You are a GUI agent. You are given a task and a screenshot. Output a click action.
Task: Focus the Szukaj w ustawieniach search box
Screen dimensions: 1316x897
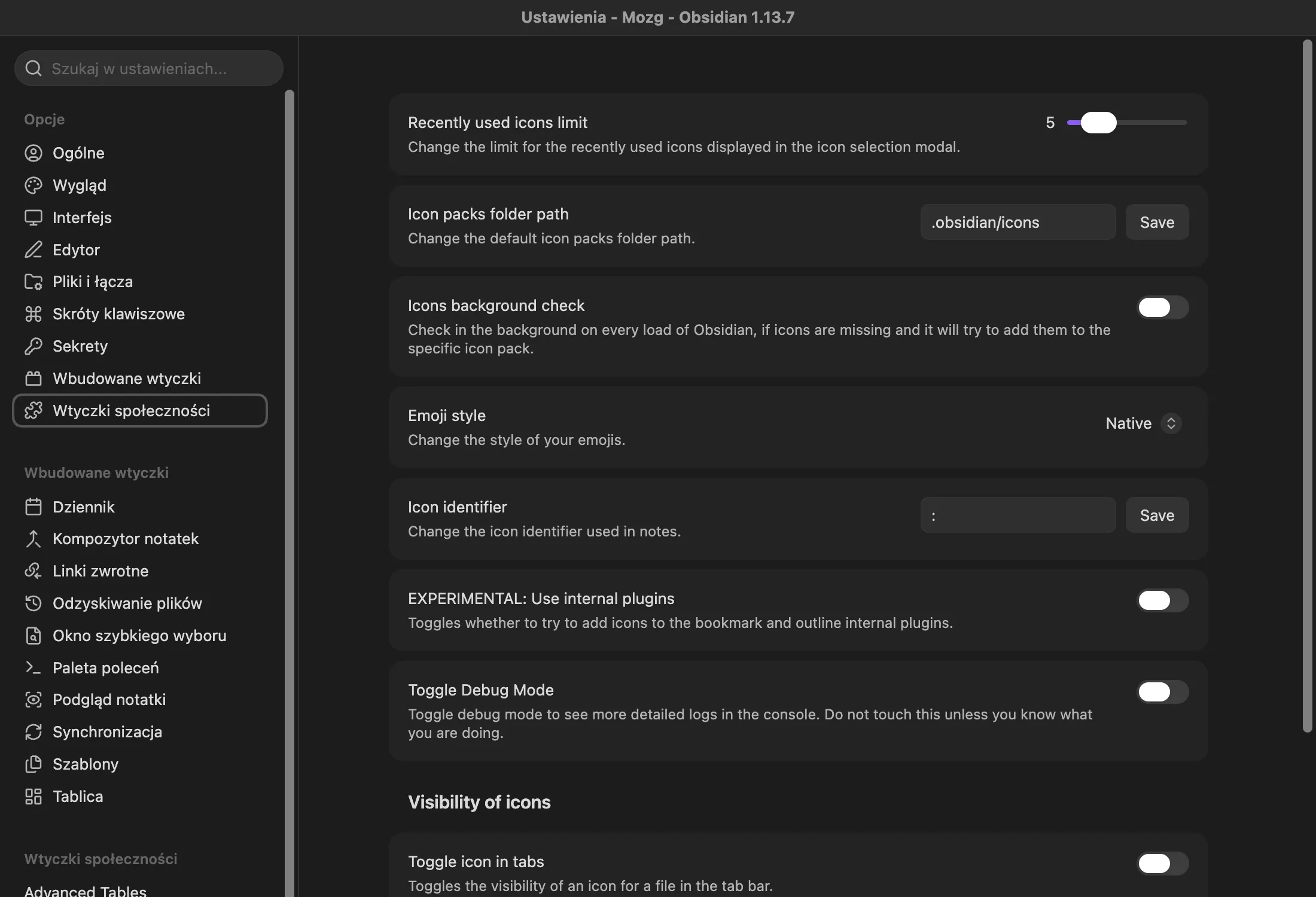[149, 68]
